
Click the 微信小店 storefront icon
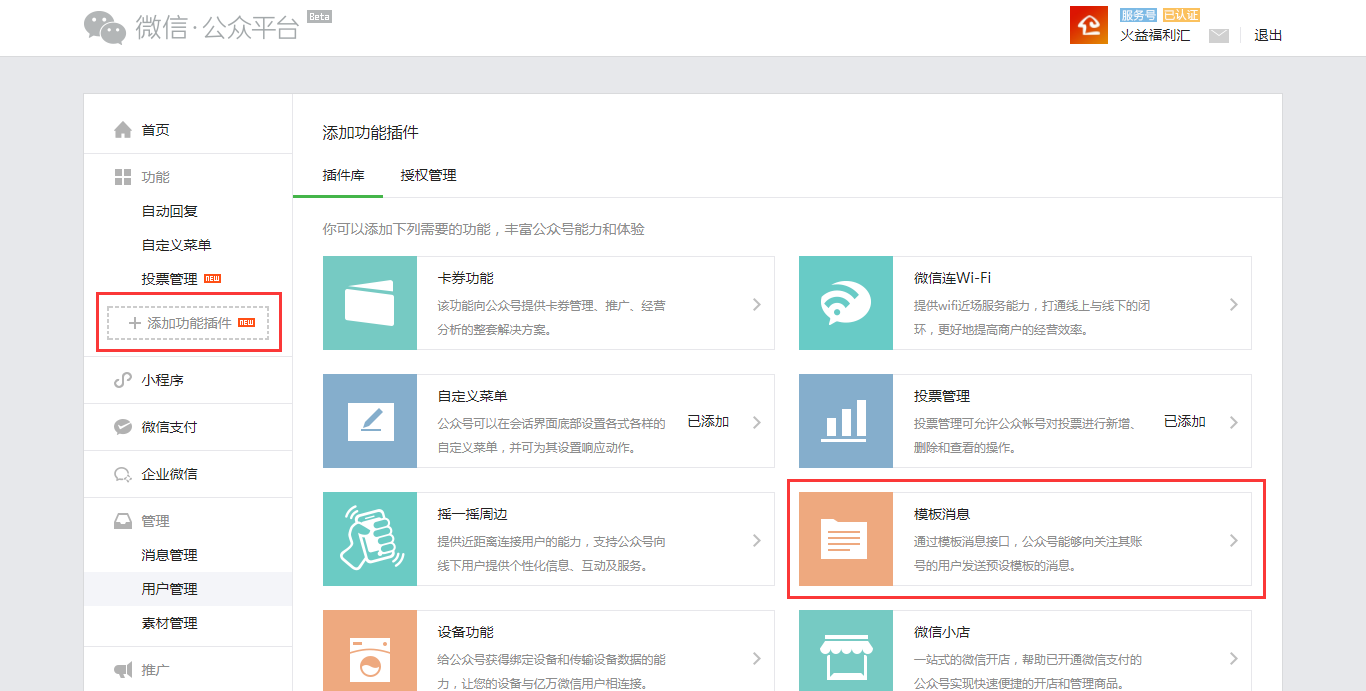click(x=845, y=655)
